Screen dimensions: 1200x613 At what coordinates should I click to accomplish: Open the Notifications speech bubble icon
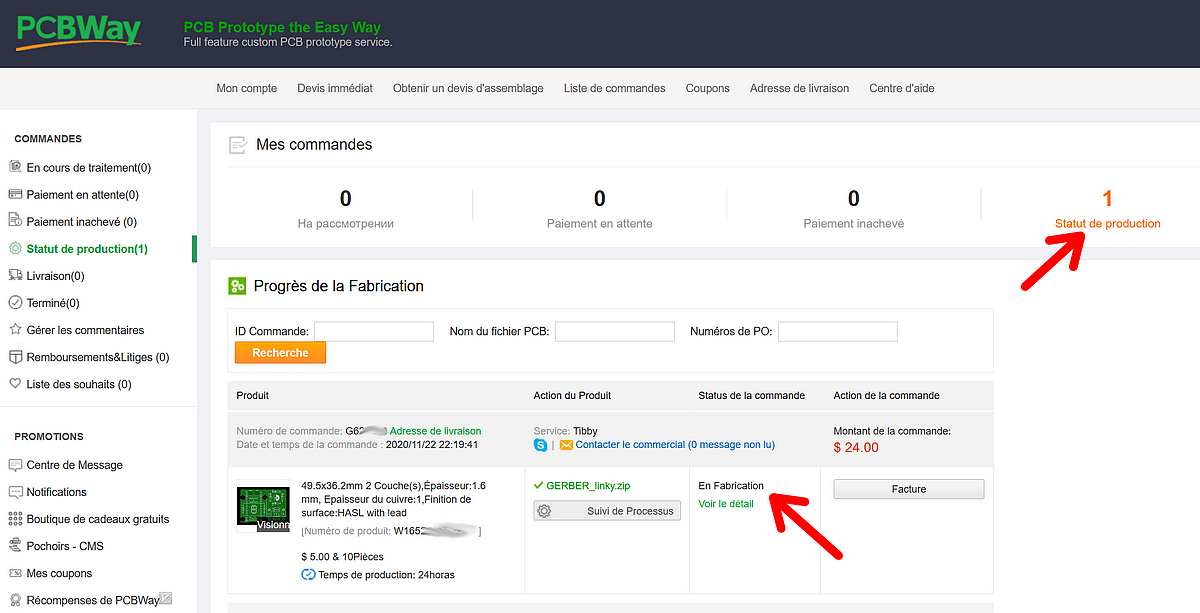[x=15, y=491]
